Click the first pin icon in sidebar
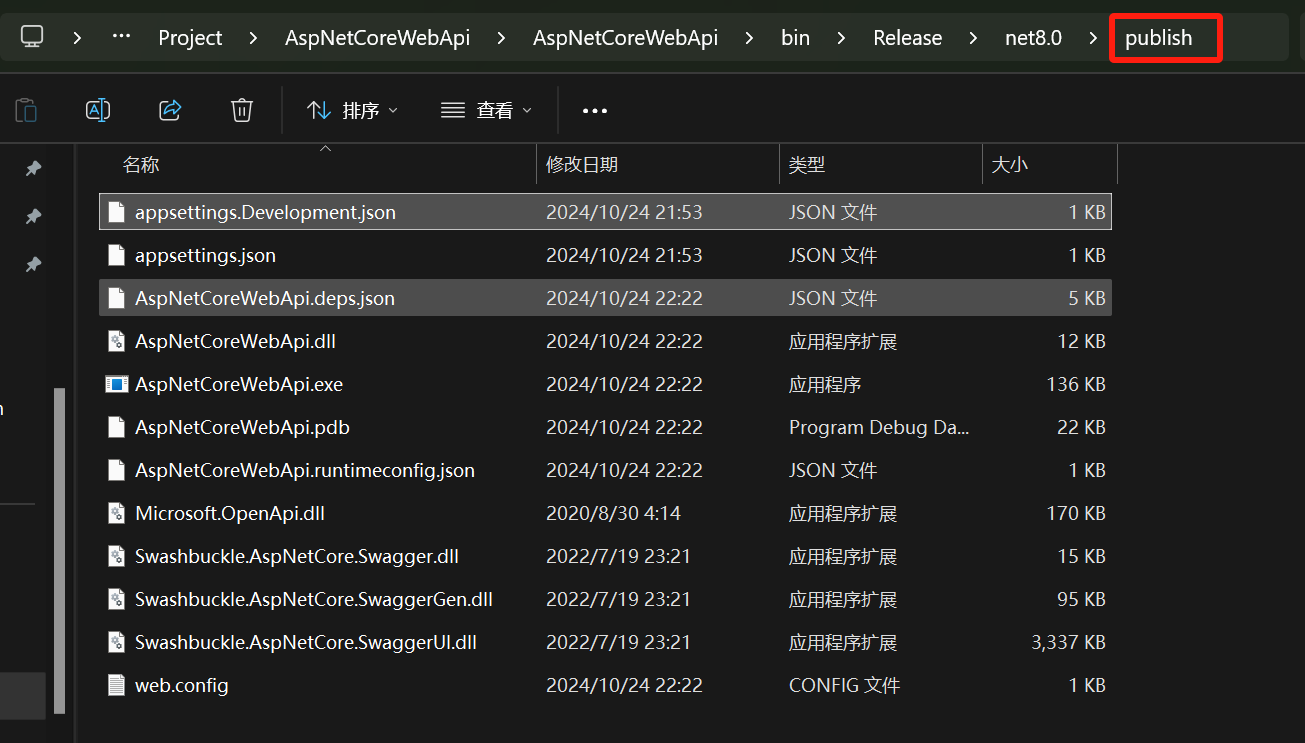Screen dimensions: 1305x743 [33, 168]
